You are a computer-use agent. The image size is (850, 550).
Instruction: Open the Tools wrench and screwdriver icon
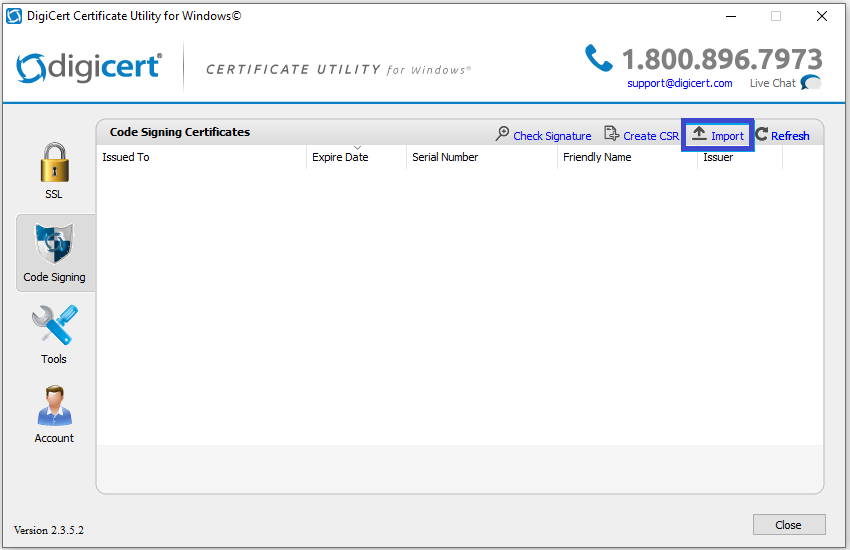point(54,325)
